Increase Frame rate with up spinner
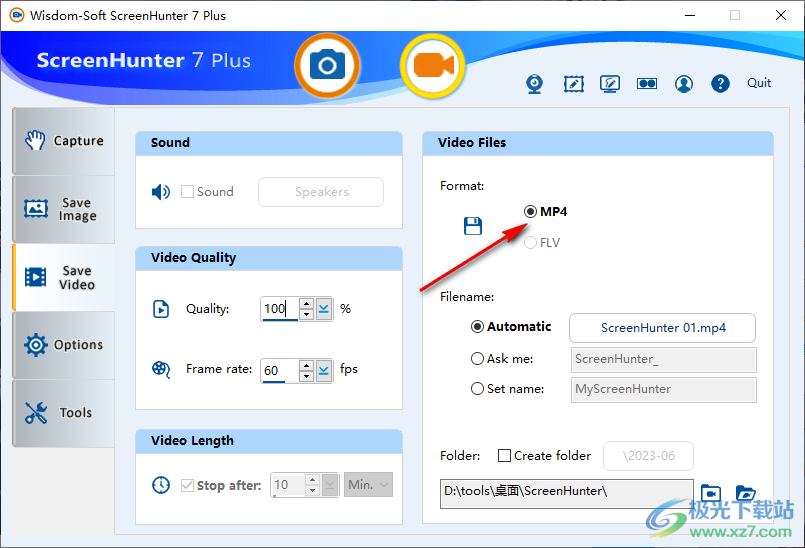Image resolution: width=805 pixels, height=548 pixels. click(306, 365)
